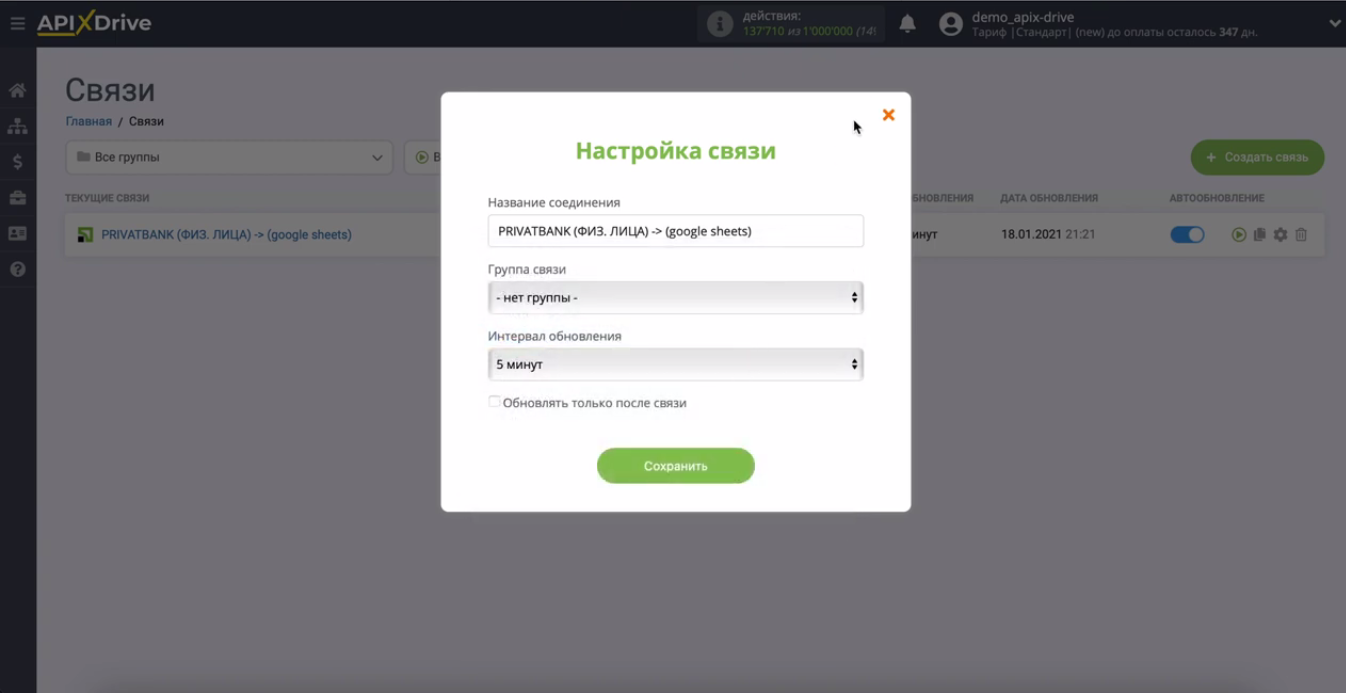Image resolution: width=1346 pixels, height=693 pixels.
Task: Open the notifications bell
Action: click(907, 24)
